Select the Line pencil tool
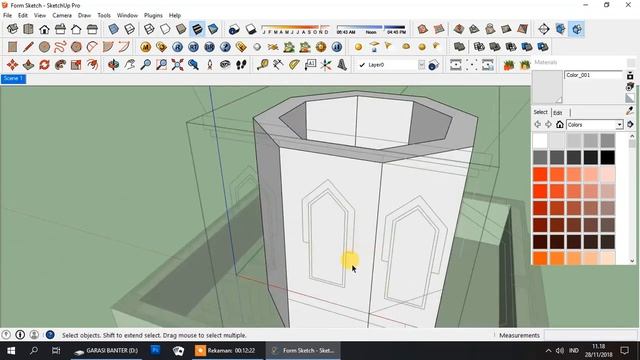 28,47
